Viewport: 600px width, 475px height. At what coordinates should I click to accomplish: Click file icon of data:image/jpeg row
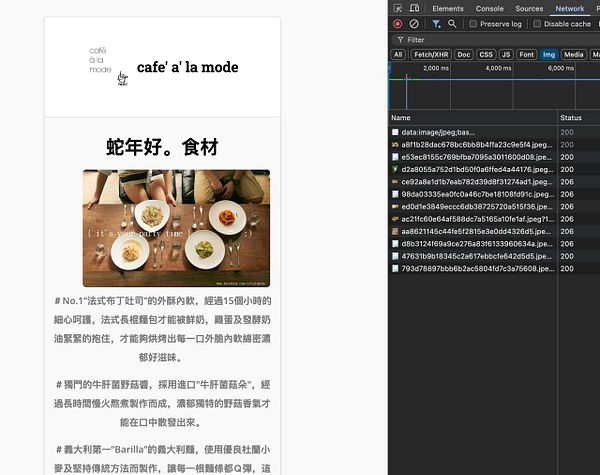[x=395, y=132]
